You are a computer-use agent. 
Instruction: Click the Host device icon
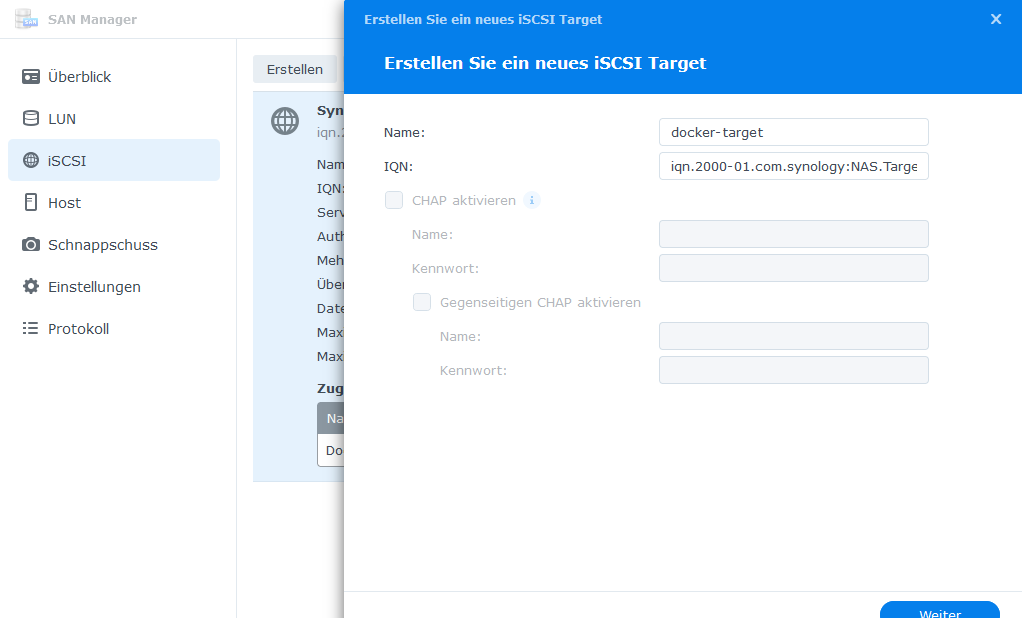click(x=31, y=203)
